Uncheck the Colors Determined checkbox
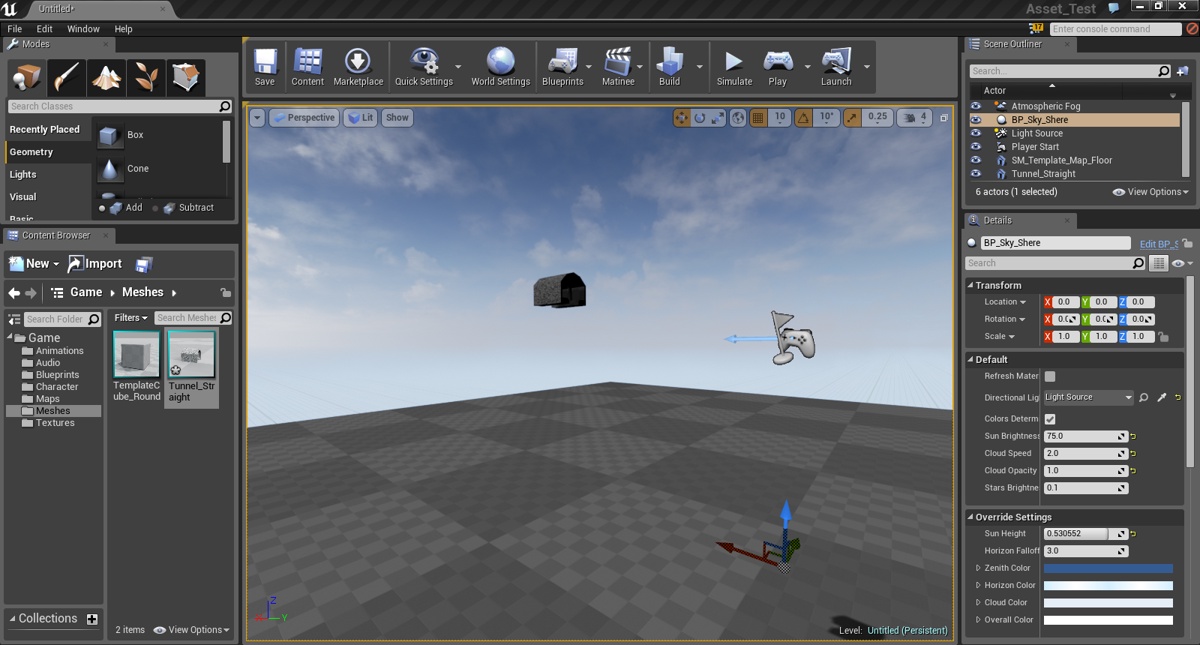The width and height of the screenshot is (1200, 645). tap(1050, 418)
